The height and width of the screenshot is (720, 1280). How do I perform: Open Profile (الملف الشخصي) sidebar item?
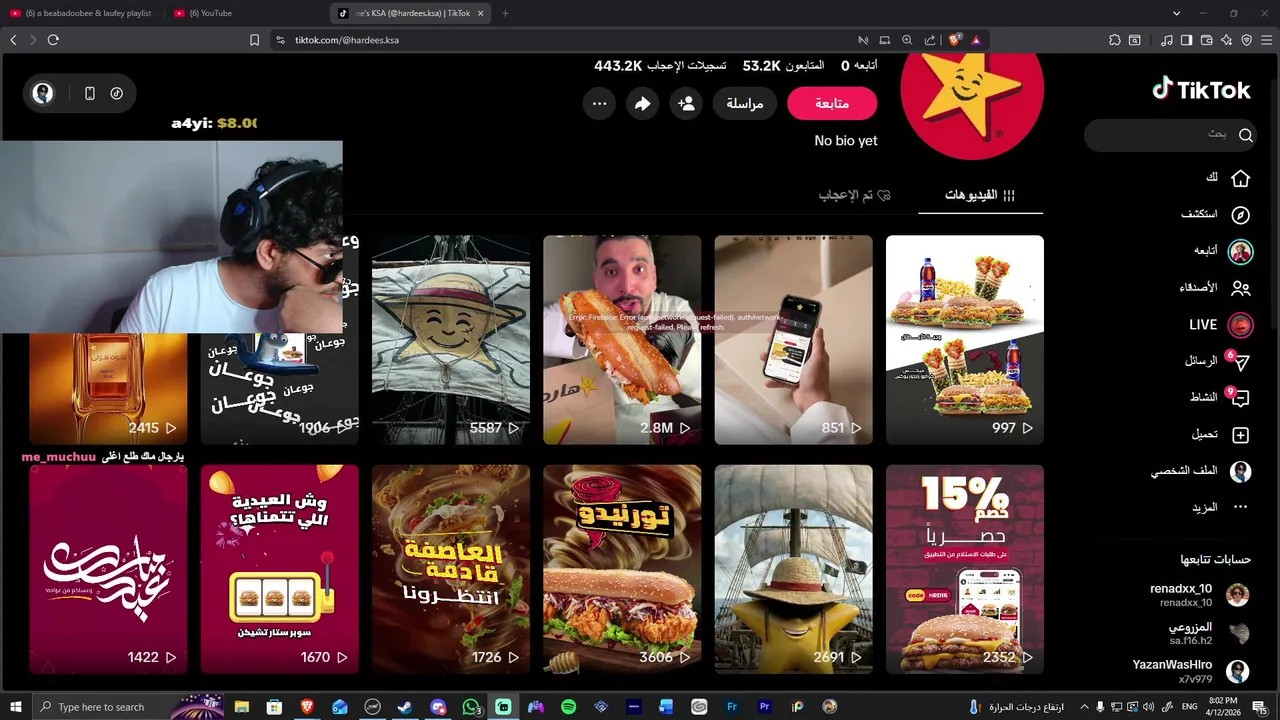1201,471
